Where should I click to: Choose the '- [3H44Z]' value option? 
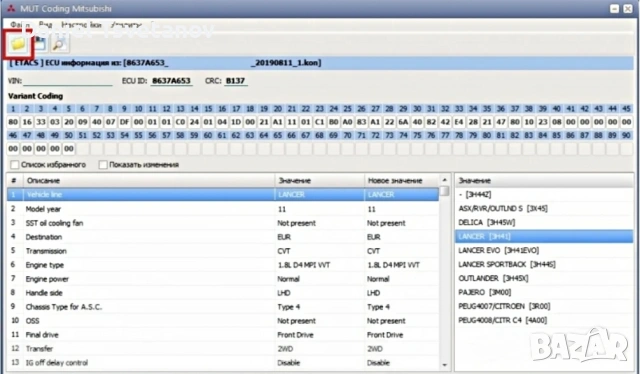[x=544, y=194]
